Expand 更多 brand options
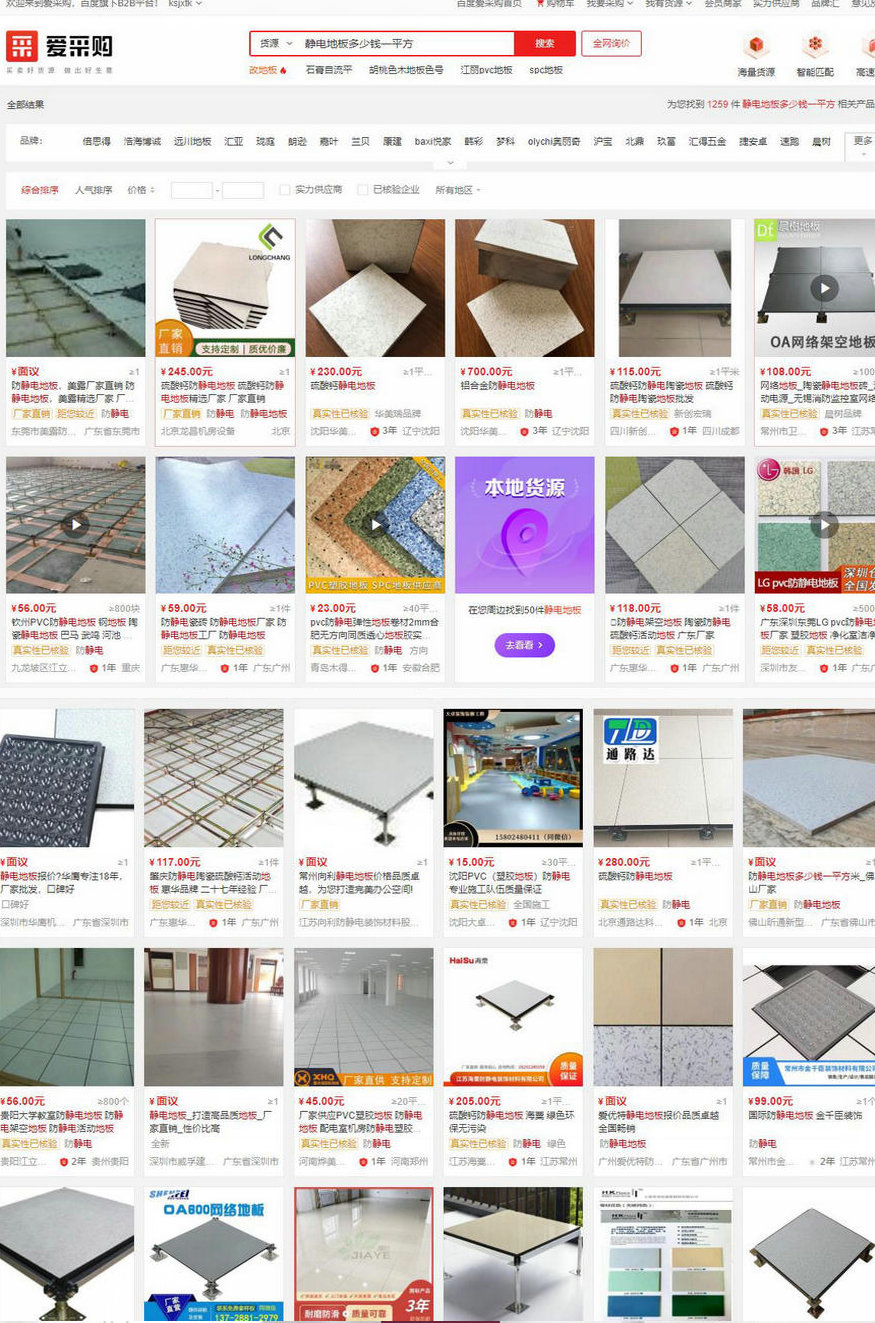 click(x=862, y=146)
